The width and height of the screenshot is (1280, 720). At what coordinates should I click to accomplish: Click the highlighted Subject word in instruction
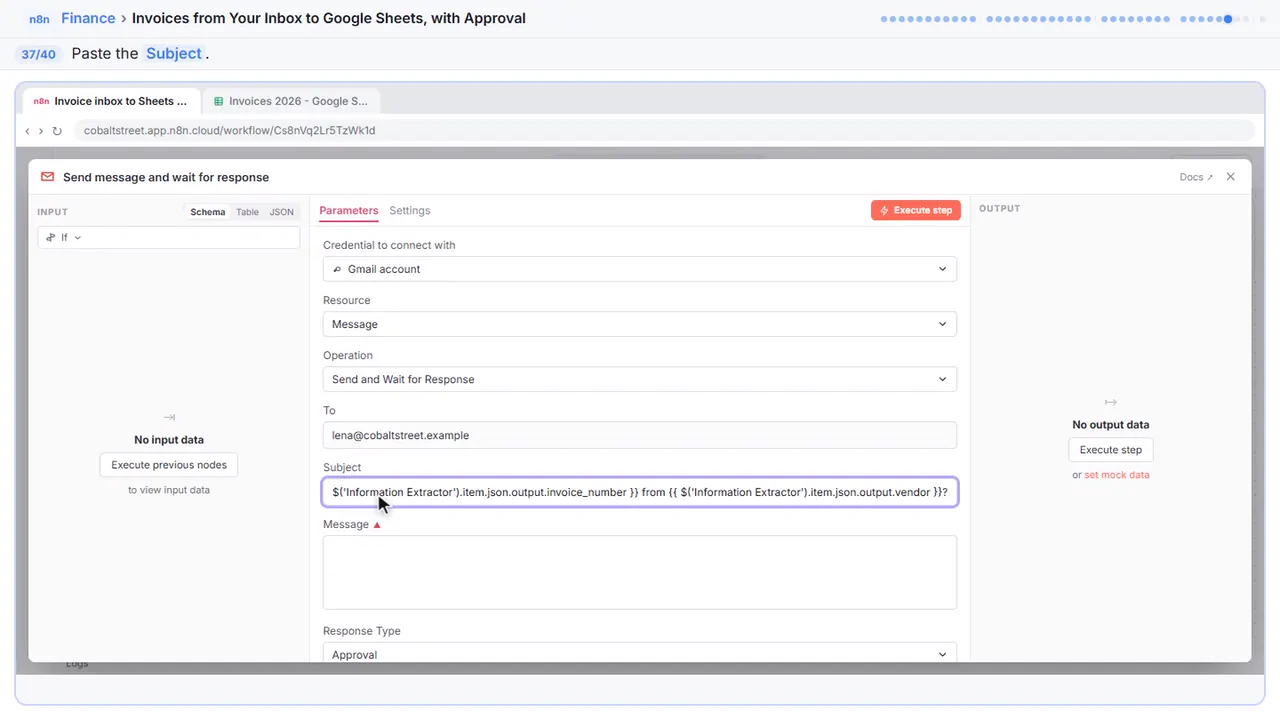pyautogui.click(x=174, y=54)
